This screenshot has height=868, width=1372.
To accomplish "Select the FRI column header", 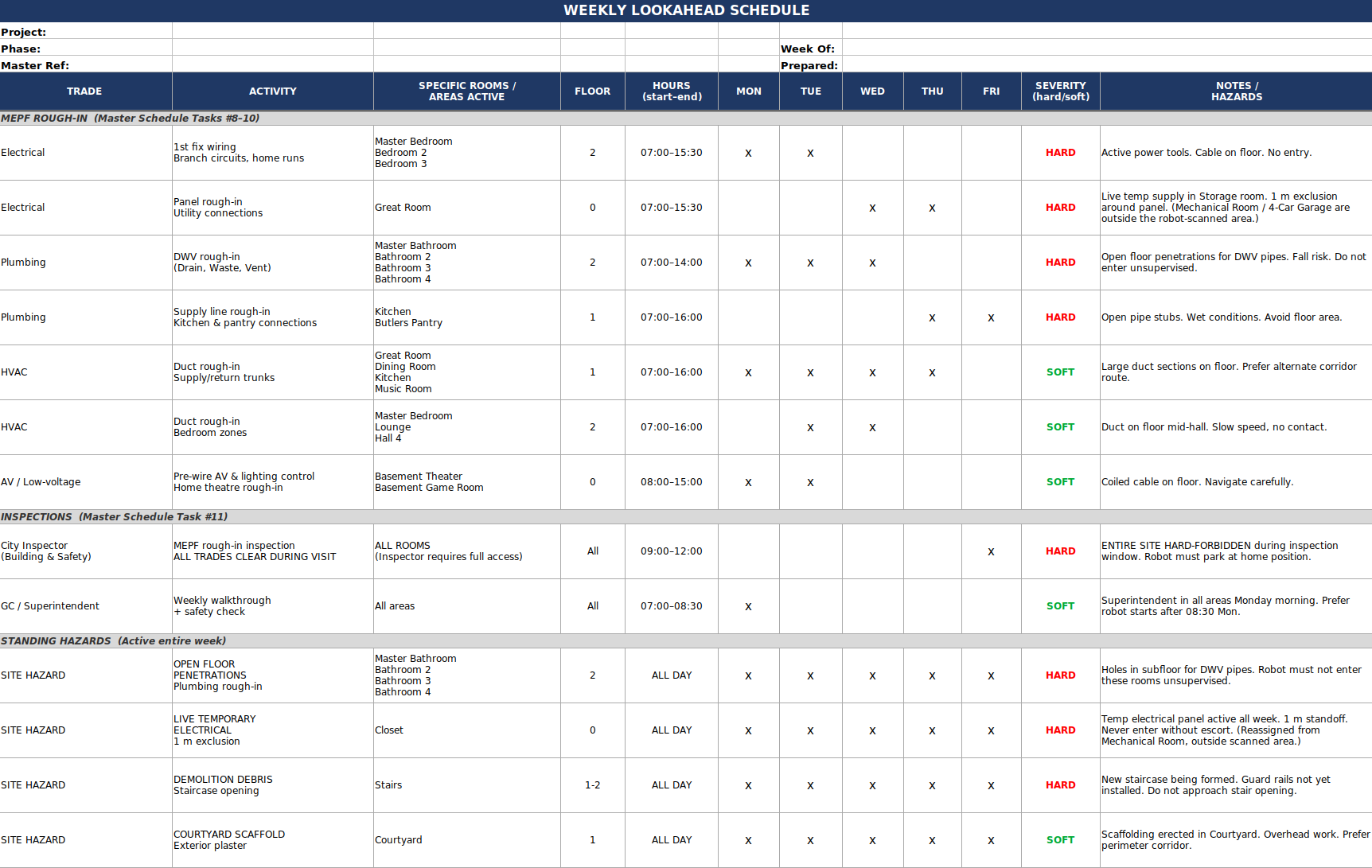I will pos(992,91).
